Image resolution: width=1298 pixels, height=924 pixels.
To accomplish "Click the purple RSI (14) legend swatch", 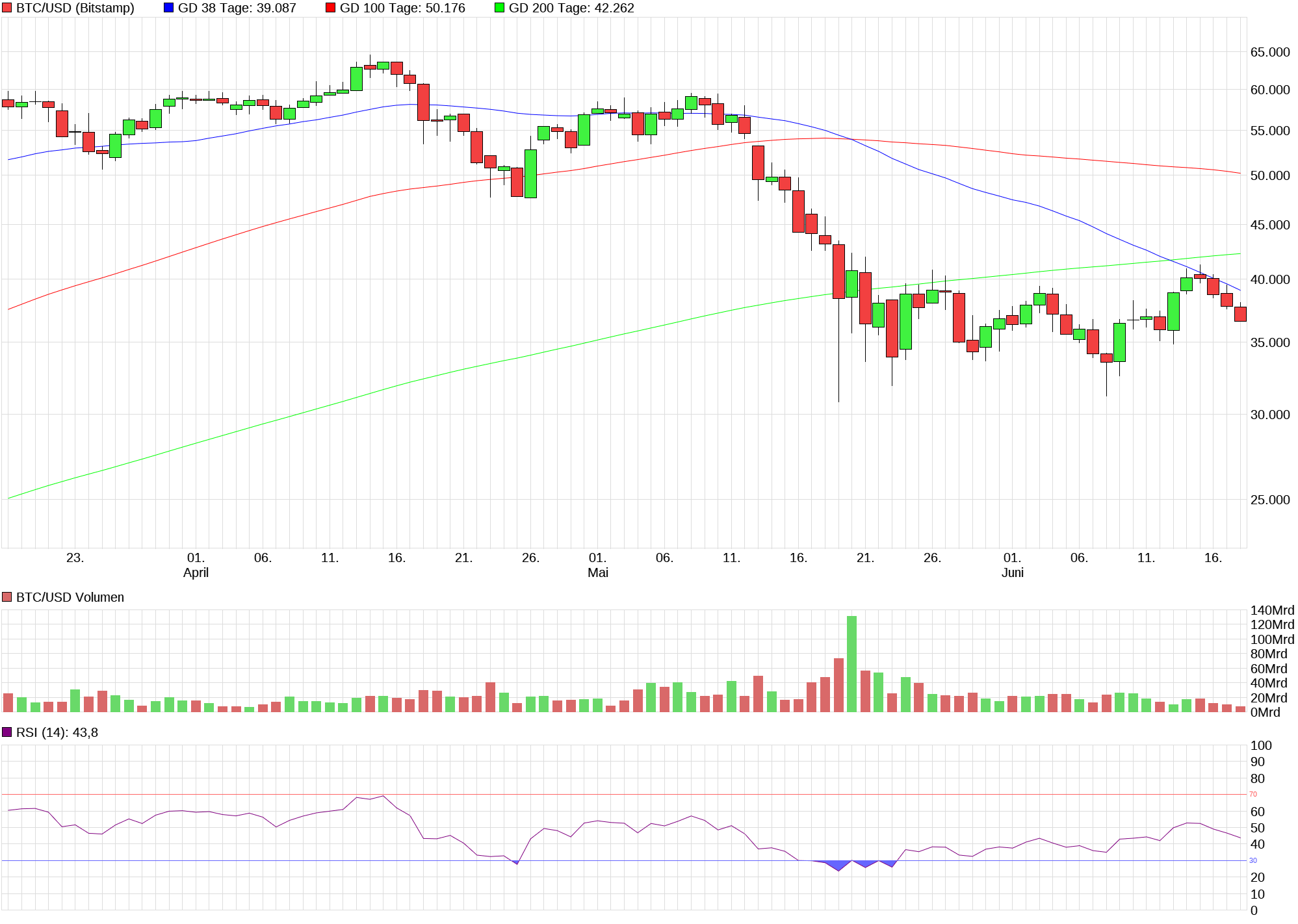I will pyautogui.click(x=7, y=732).
